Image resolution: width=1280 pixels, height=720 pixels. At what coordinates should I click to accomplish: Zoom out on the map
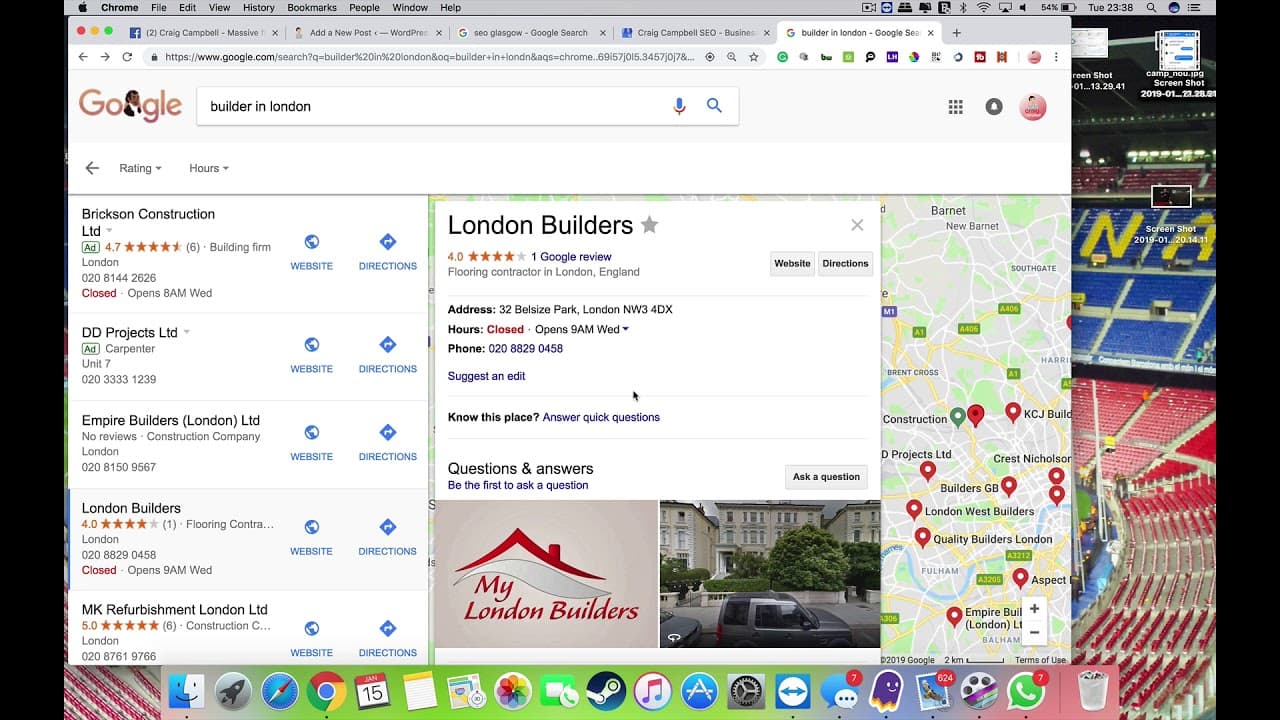point(1034,632)
